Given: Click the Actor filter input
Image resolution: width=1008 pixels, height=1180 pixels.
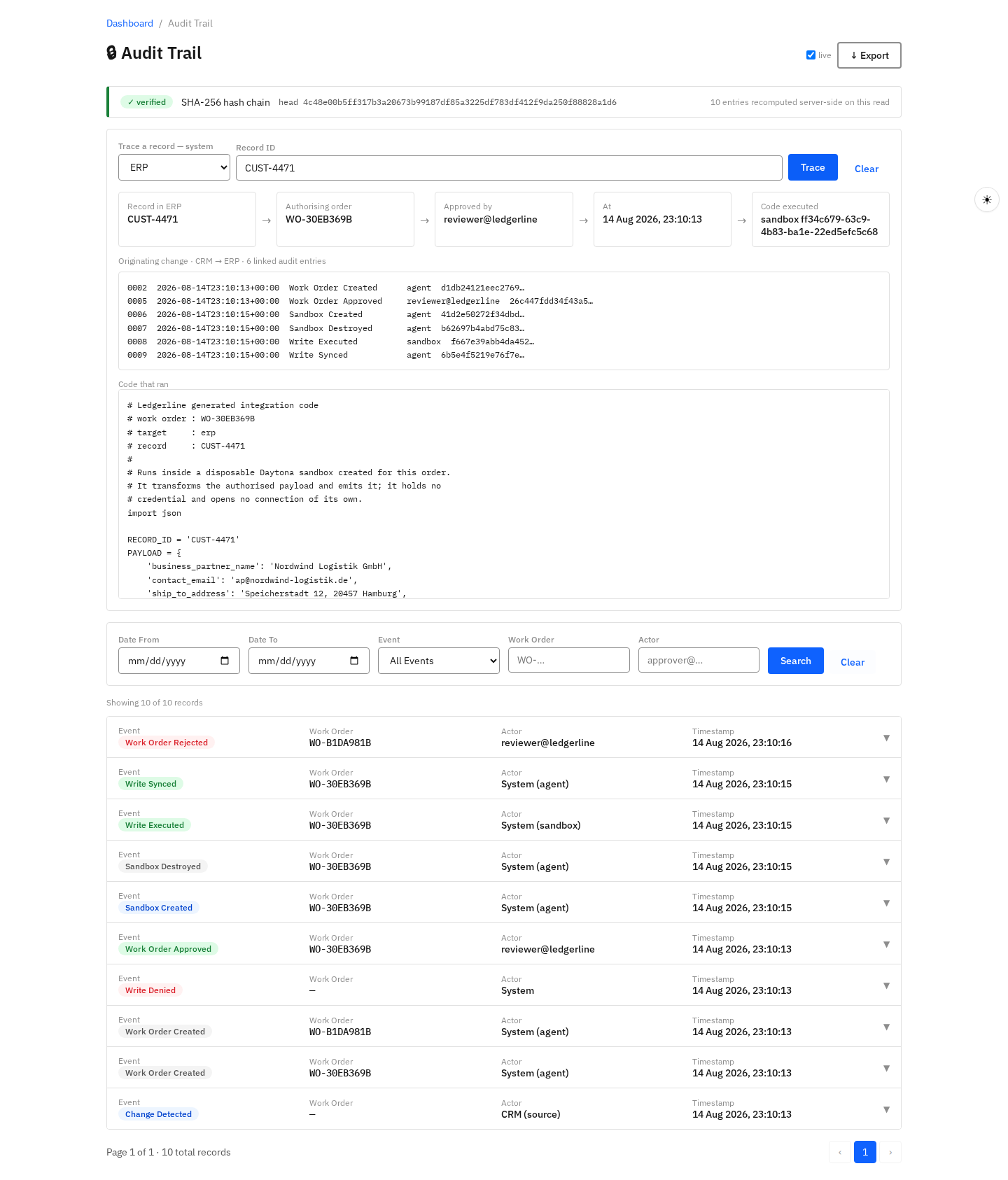Looking at the screenshot, I should (x=699, y=660).
